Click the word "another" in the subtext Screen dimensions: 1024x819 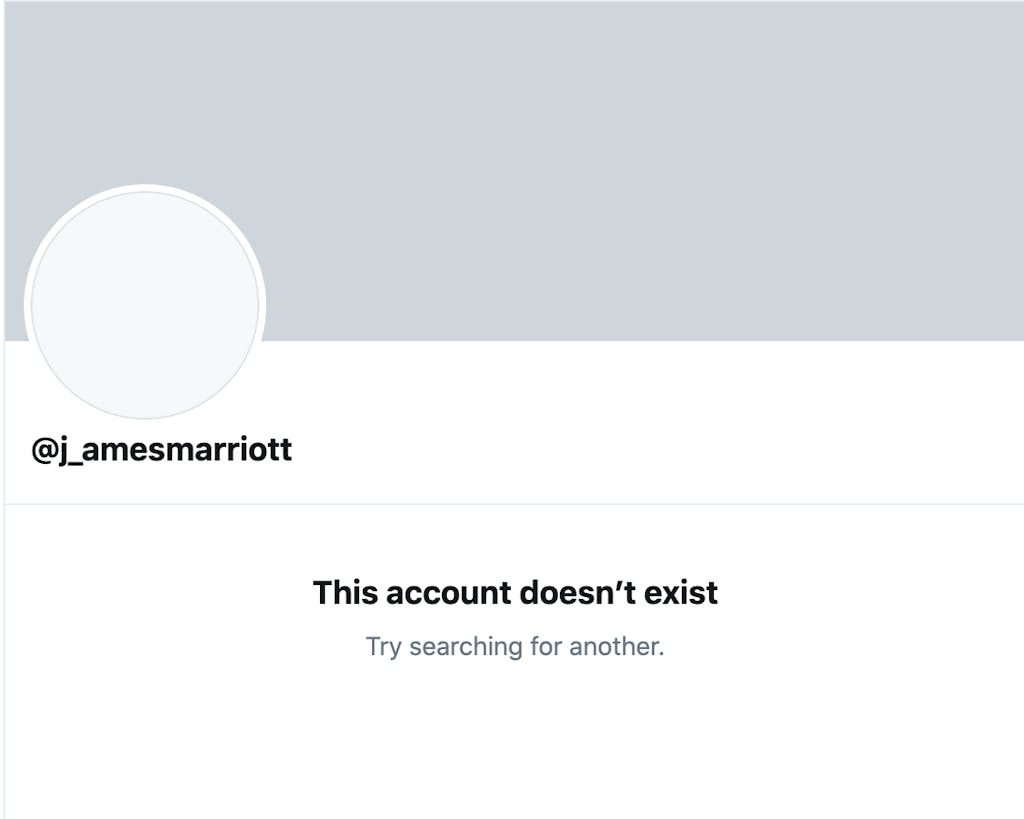pos(615,646)
